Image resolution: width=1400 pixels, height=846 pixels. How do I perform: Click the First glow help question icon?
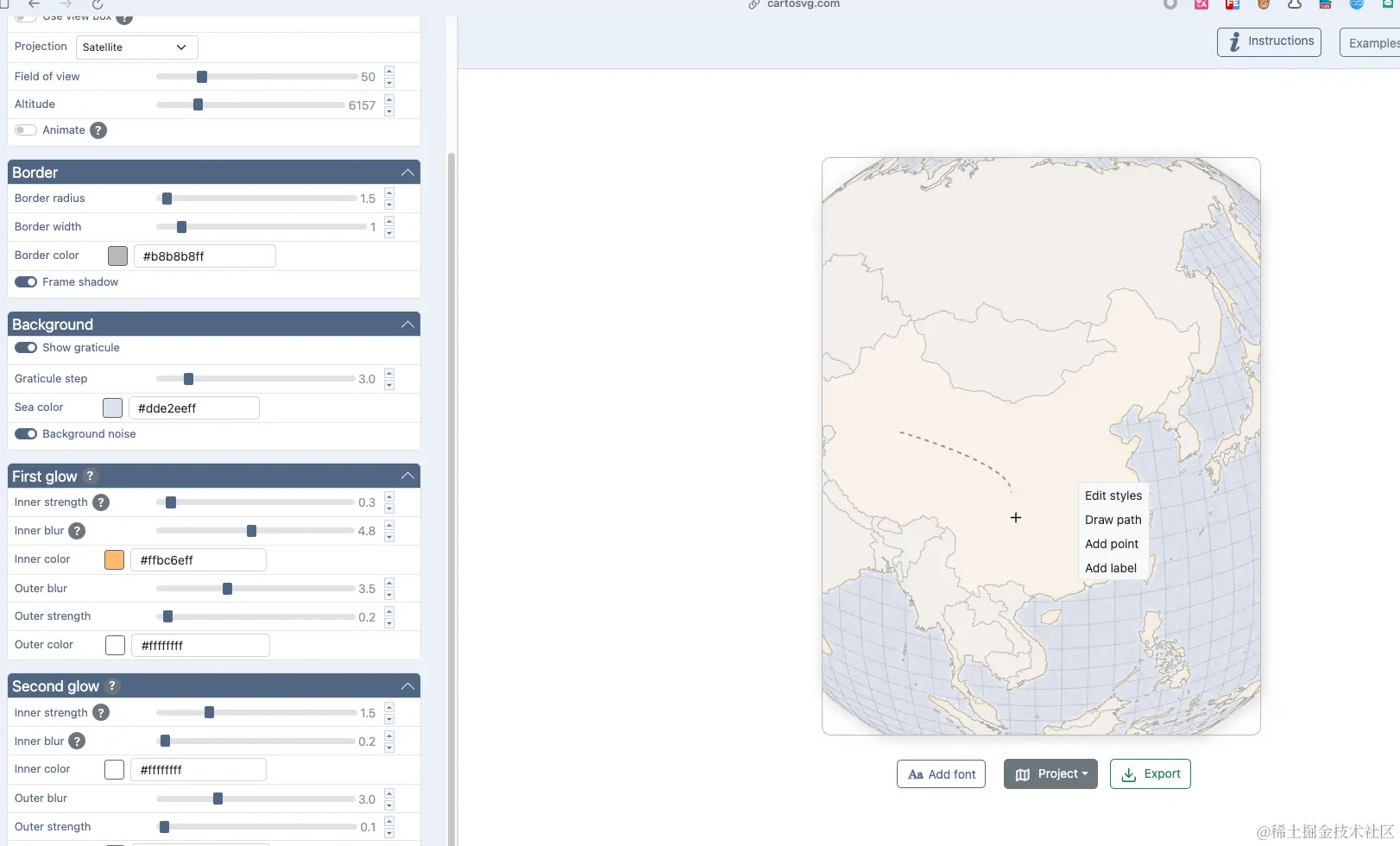pos(91,476)
